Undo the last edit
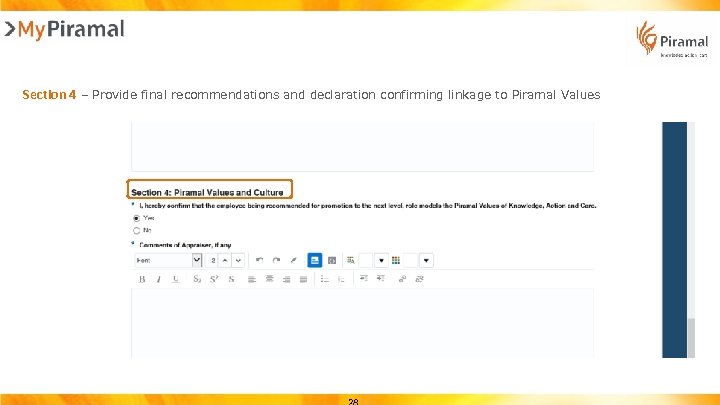The image size is (720, 405). tap(259, 260)
